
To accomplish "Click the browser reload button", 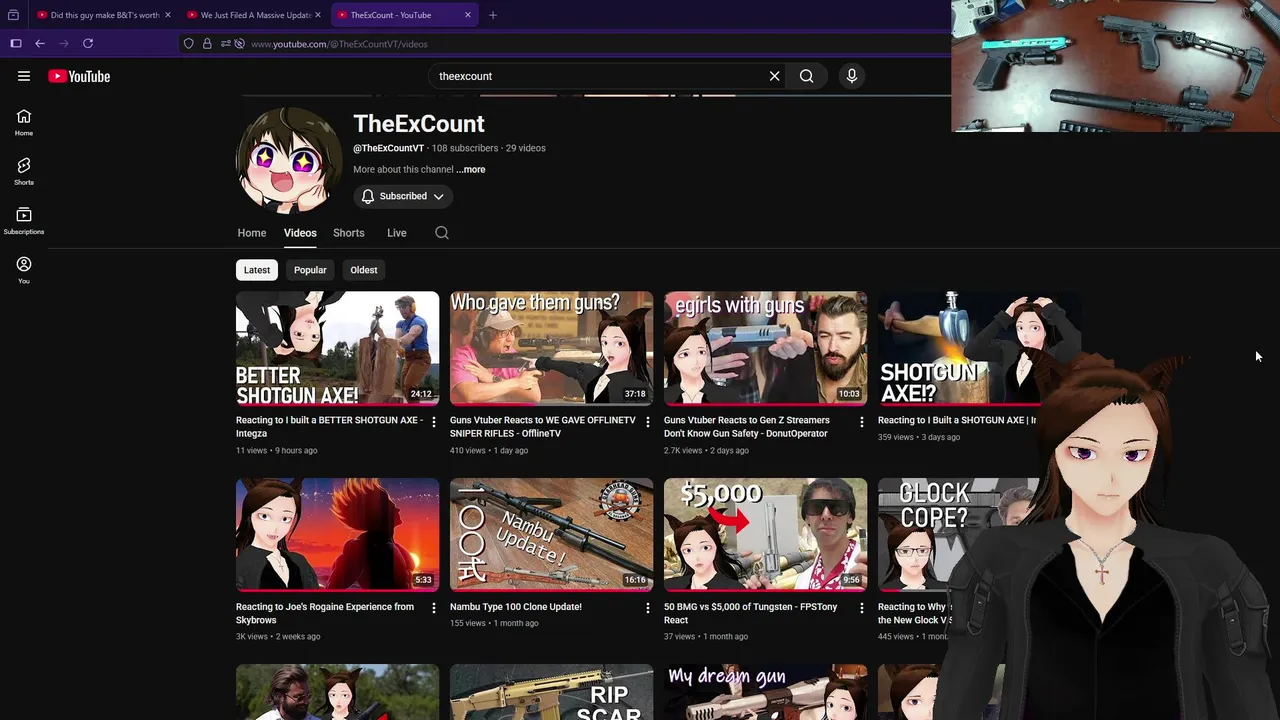I will pyautogui.click(x=88, y=44).
